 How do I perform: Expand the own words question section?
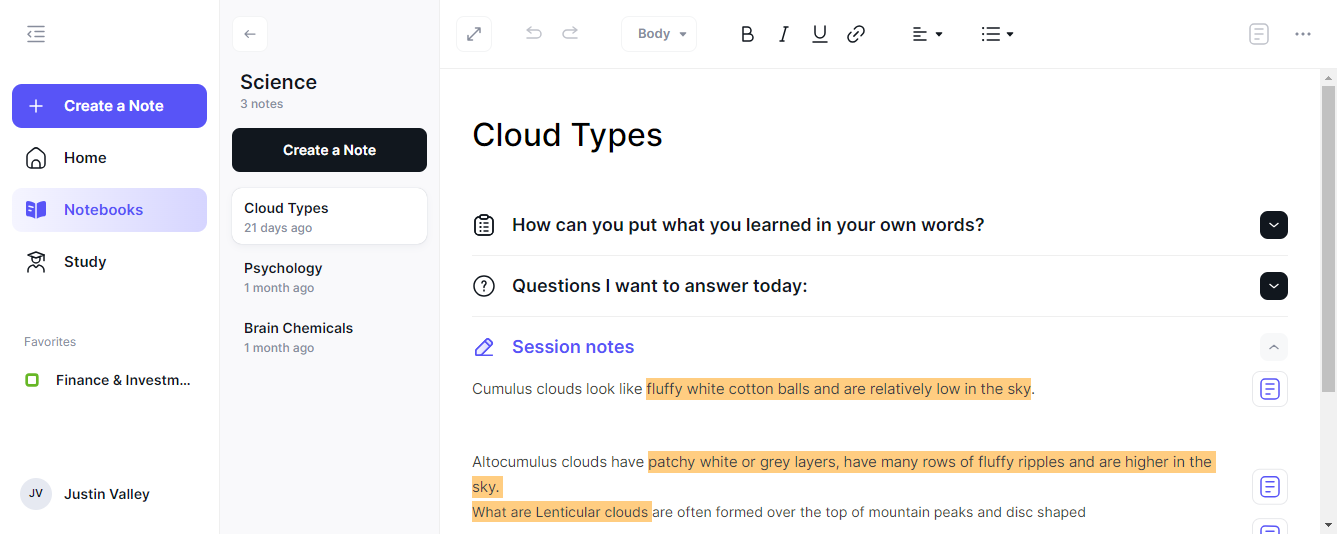1274,225
